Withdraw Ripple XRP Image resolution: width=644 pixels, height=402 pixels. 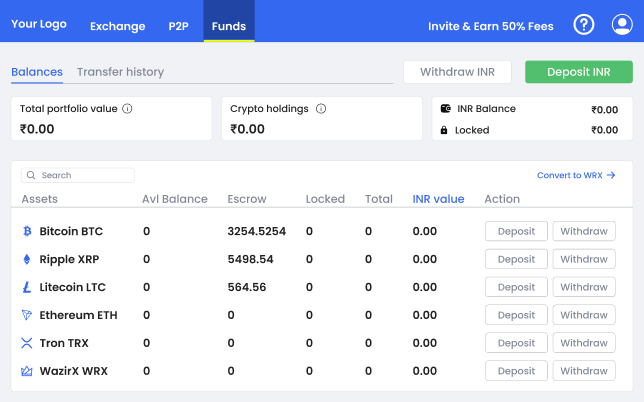(x=584, y=259)
